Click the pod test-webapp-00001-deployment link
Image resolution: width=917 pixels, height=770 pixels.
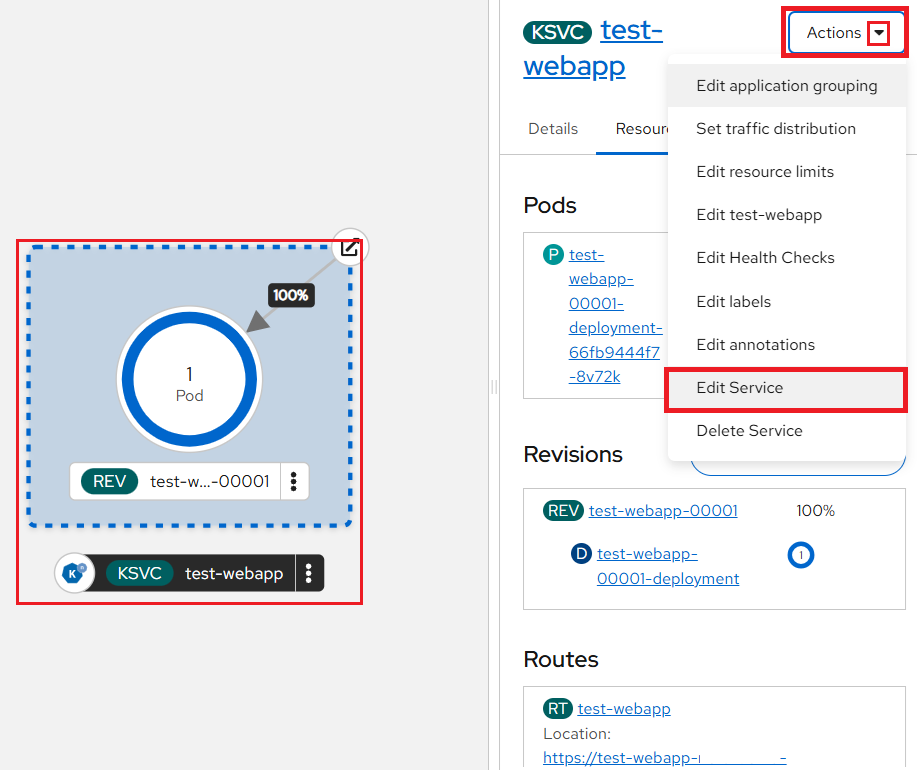point(614,315)
